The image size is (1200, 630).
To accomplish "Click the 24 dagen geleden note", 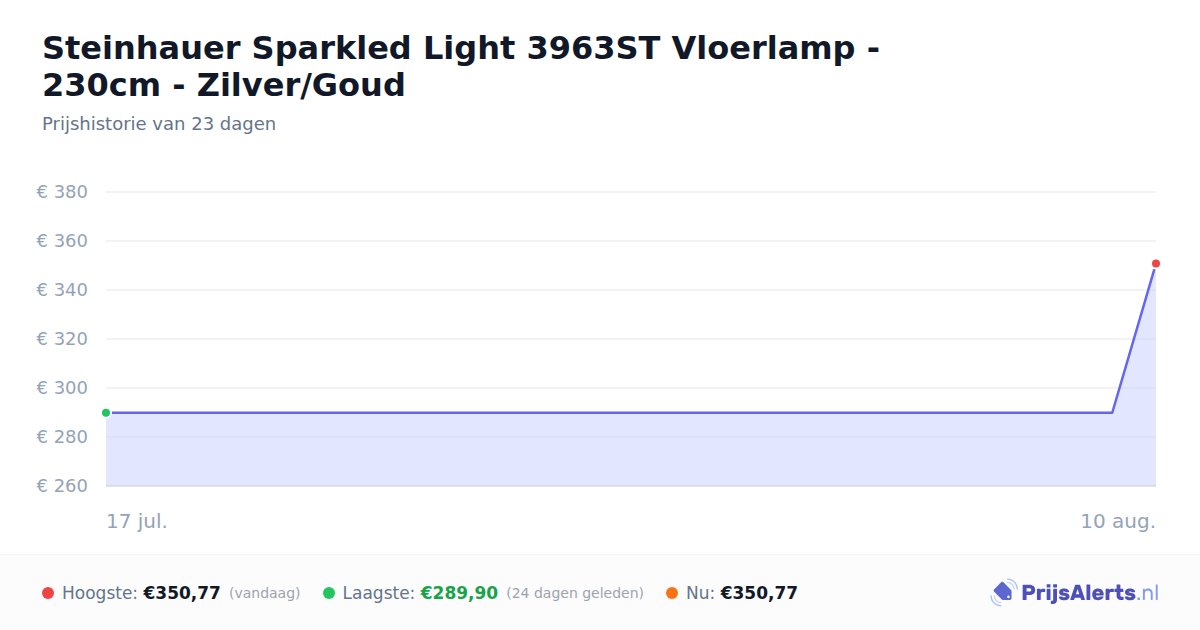I will click(x=575, y=593).
